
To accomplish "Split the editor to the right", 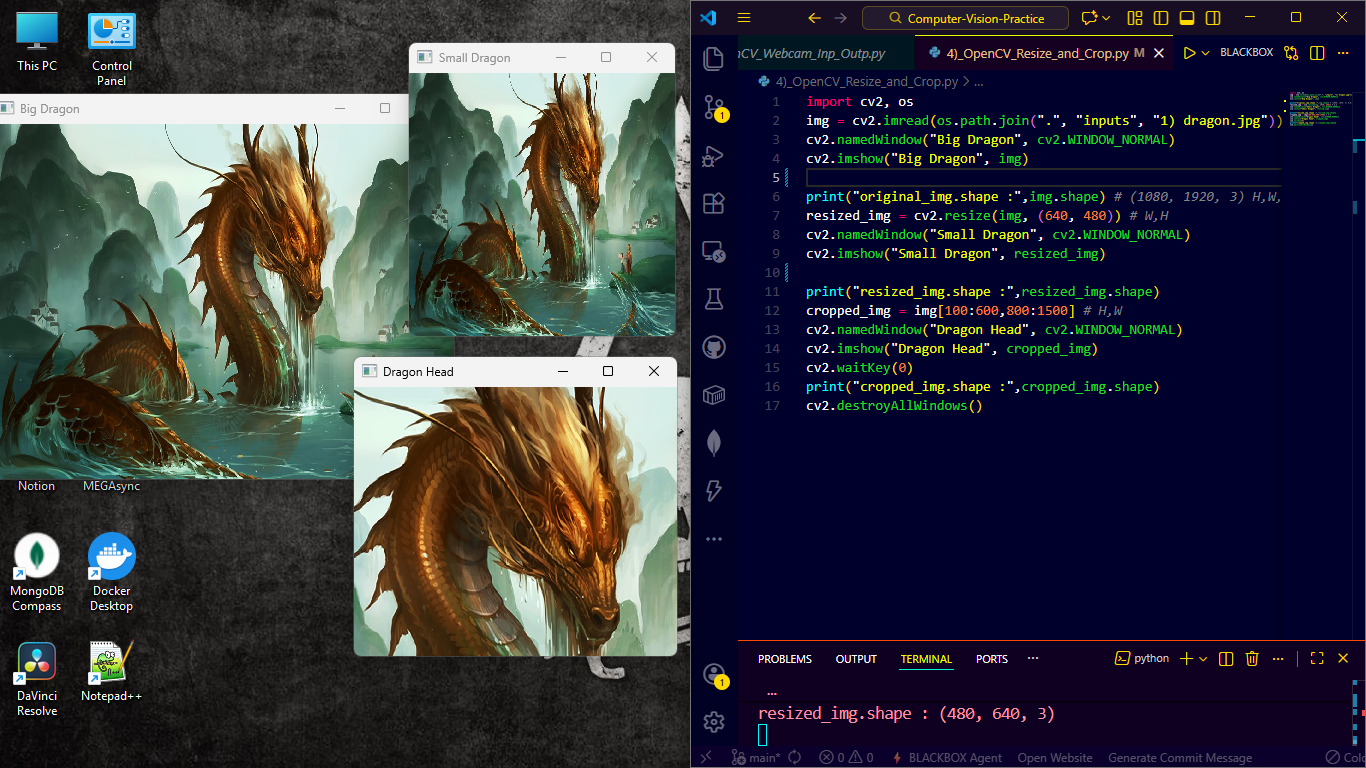I will coord(1317,53).
